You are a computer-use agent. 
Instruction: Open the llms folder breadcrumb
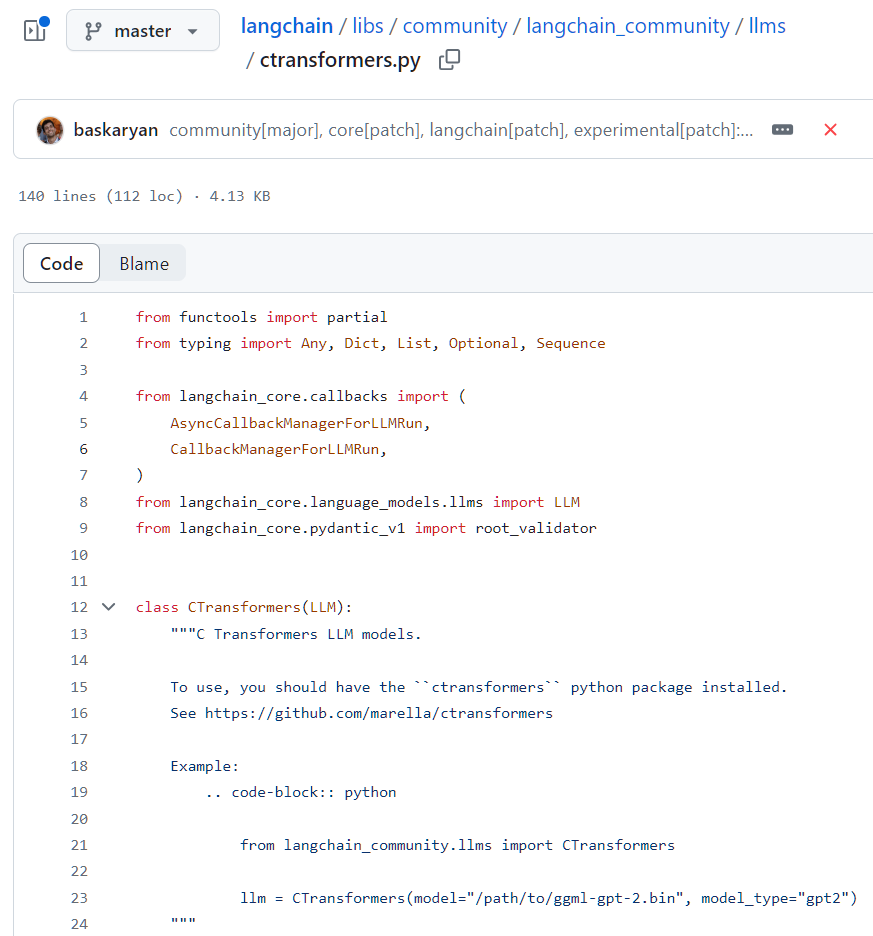click(767, 26)
